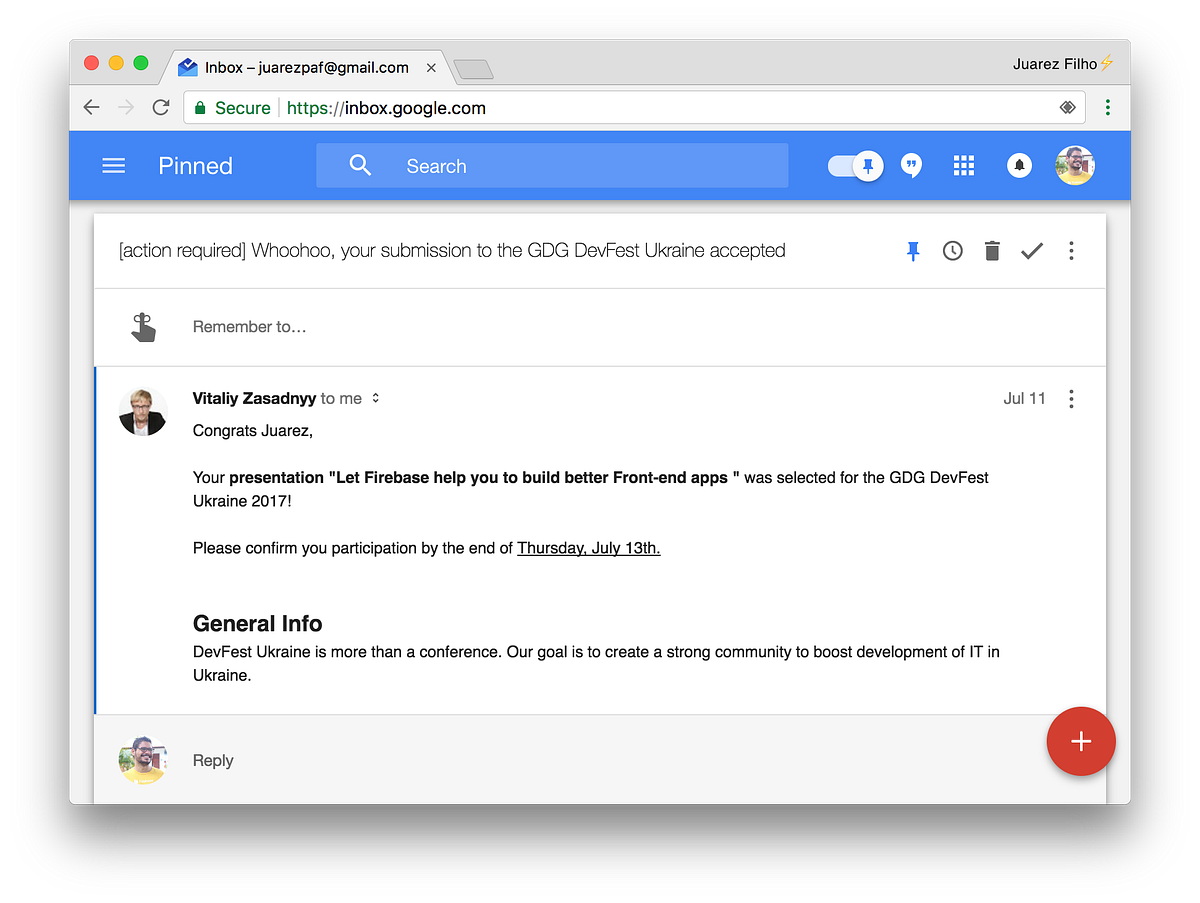
Task: Open Hangouts chat icon
Action: [911, 166]
